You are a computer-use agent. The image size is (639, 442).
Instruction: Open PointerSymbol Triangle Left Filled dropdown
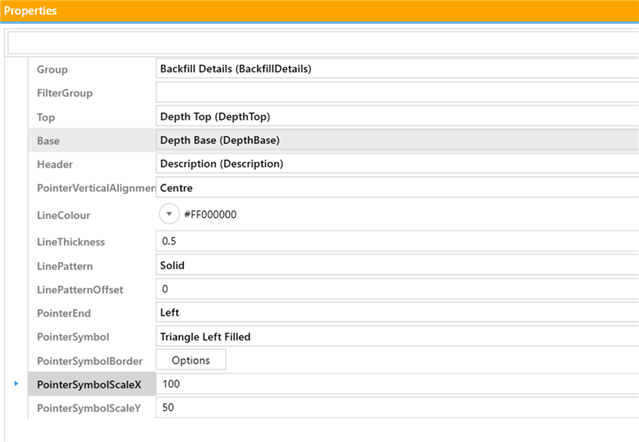pos(397,337)
